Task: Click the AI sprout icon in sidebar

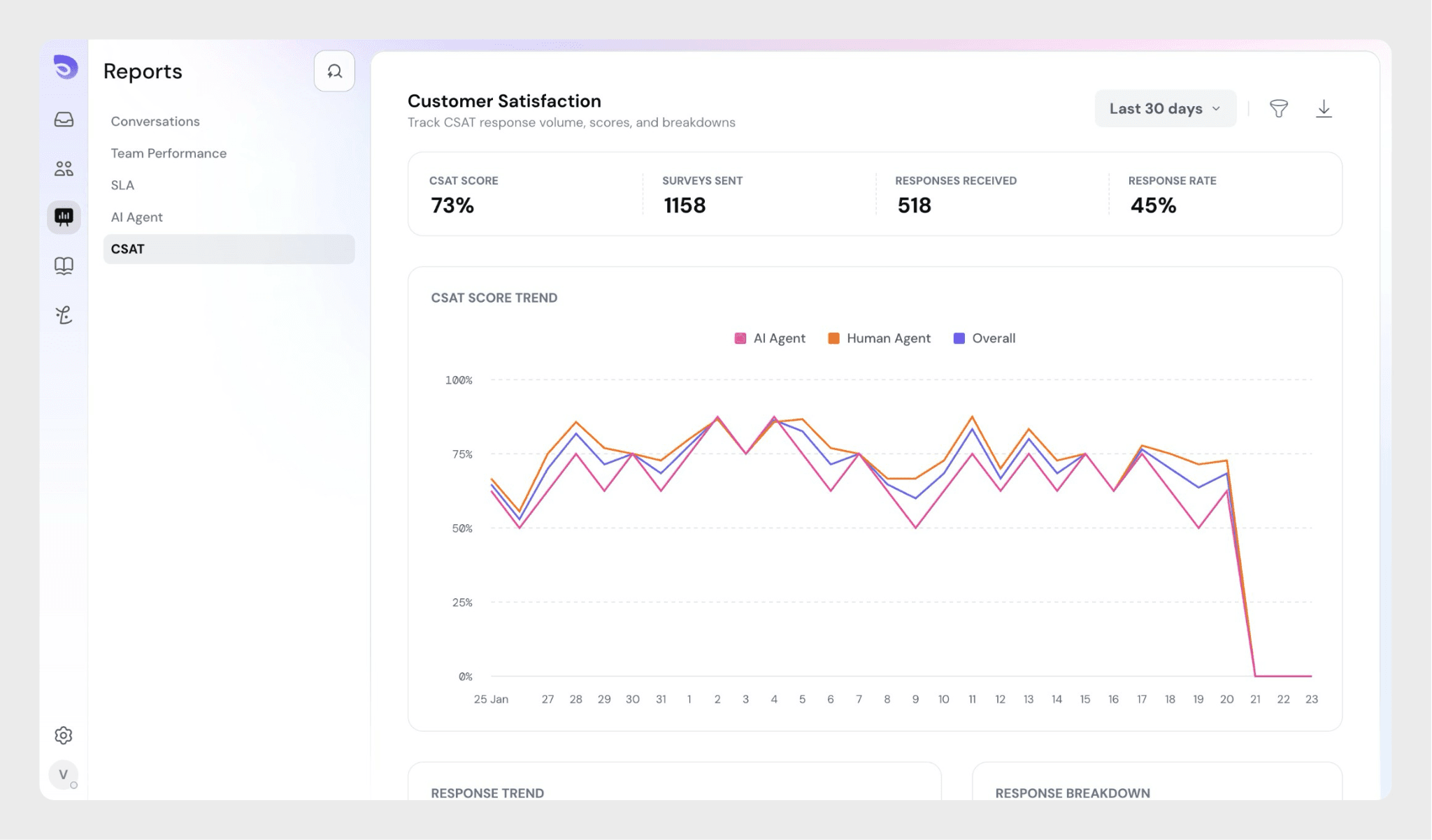Action: coord(64,315)
